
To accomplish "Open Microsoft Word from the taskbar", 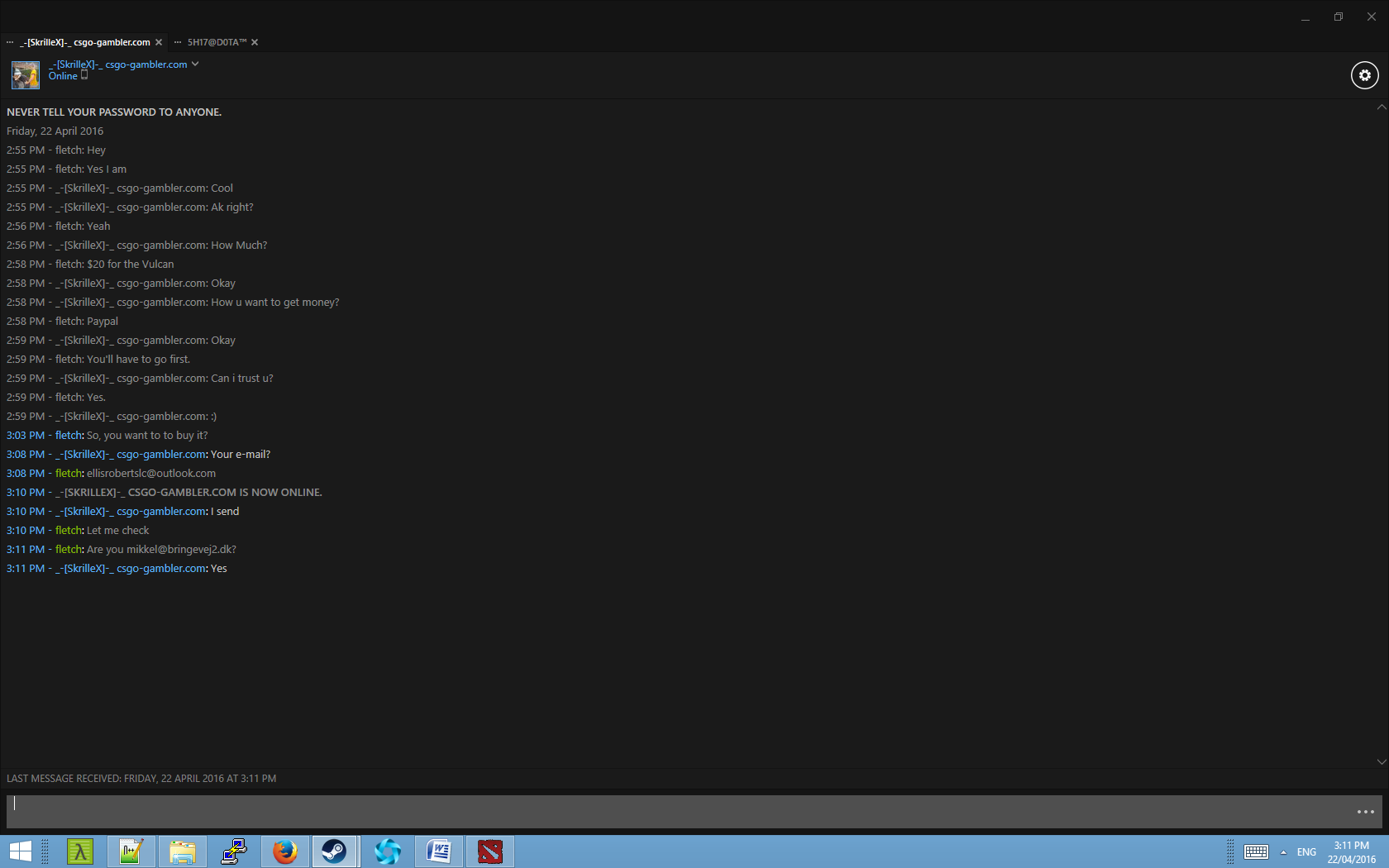I will [438, 851].
